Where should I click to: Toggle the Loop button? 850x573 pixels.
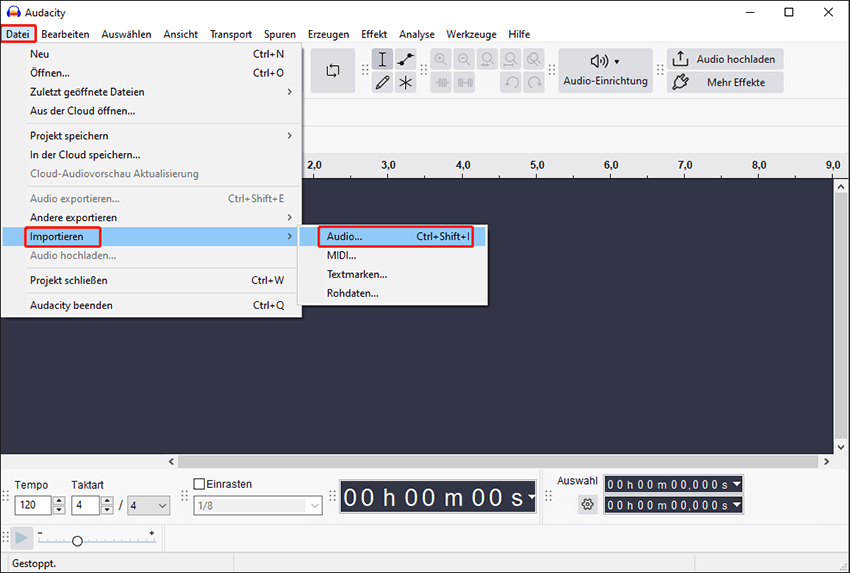point(333,70)
